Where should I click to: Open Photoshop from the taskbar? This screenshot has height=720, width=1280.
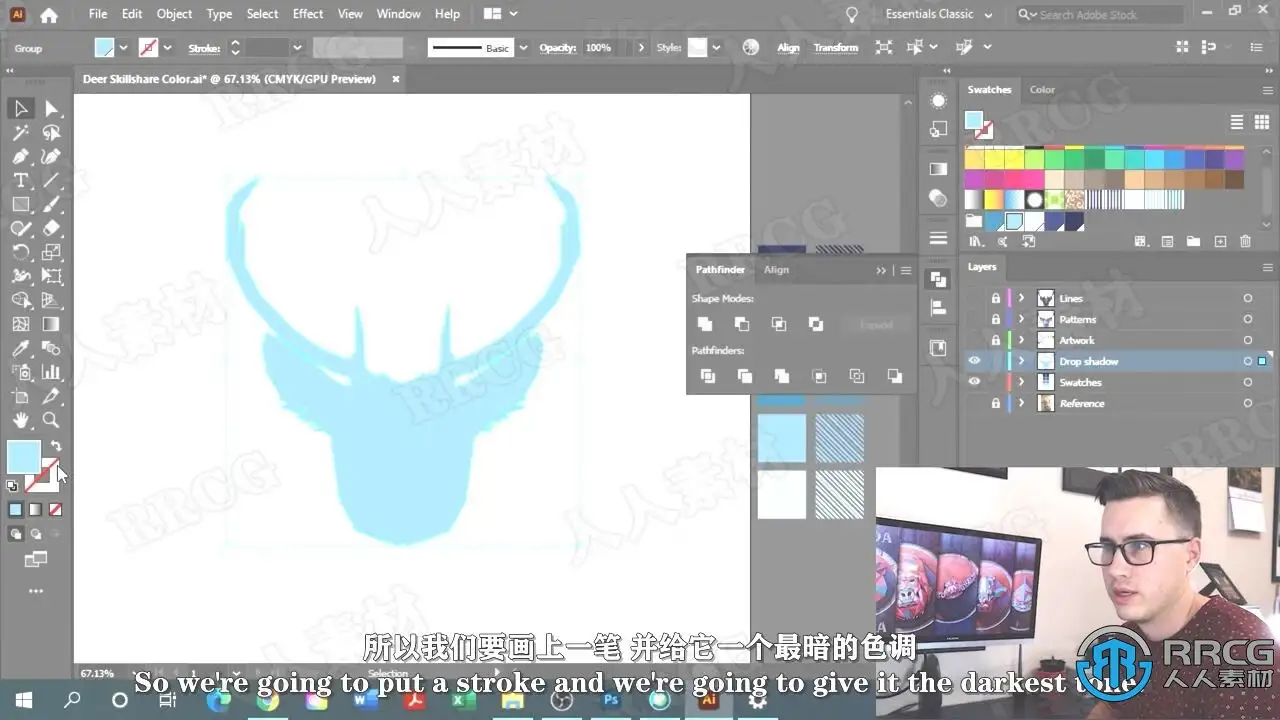pyautogui.click(x=611, y=700)
